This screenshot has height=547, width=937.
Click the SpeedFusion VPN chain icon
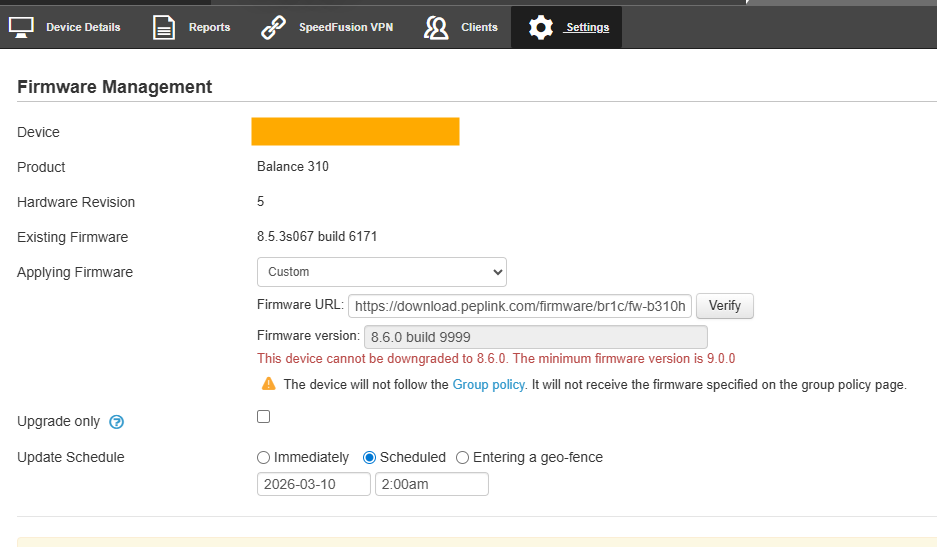[274, 27]
